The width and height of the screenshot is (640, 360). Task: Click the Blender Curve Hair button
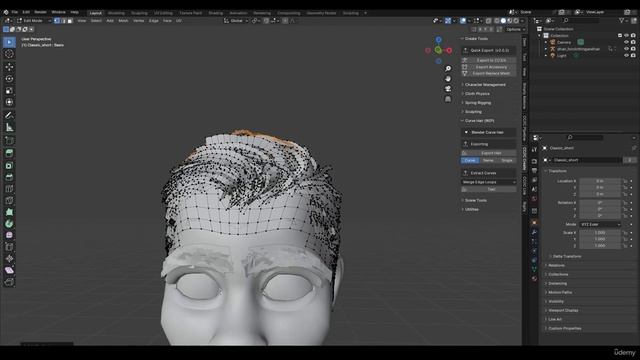(x=489, y=133)
